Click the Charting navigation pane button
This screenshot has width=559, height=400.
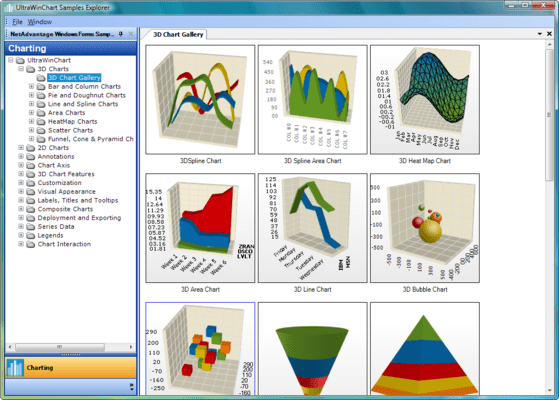[x=71, y=368]
